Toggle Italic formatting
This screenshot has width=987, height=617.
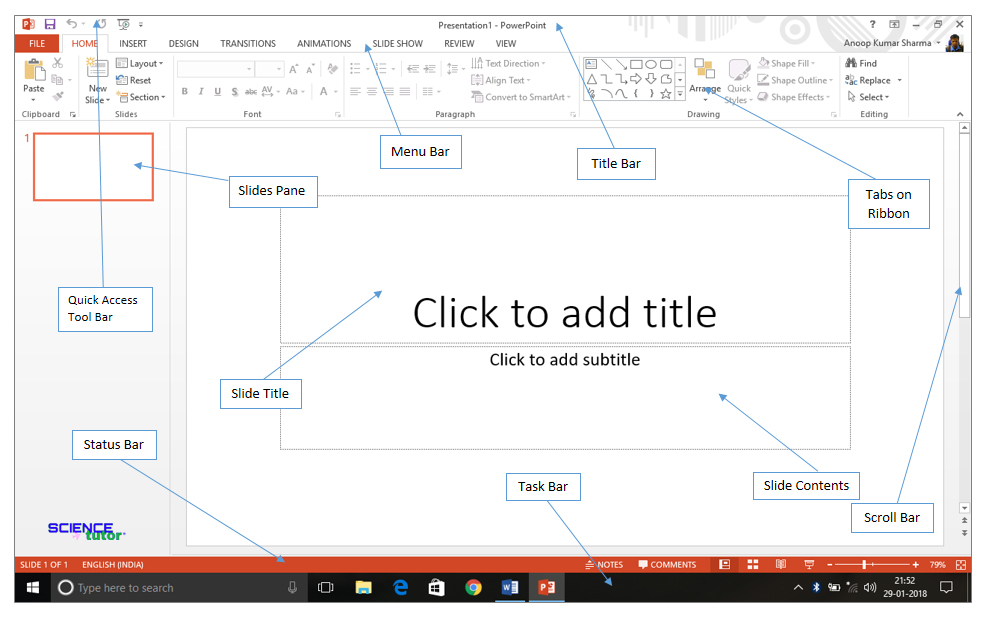tap(201, 90)
